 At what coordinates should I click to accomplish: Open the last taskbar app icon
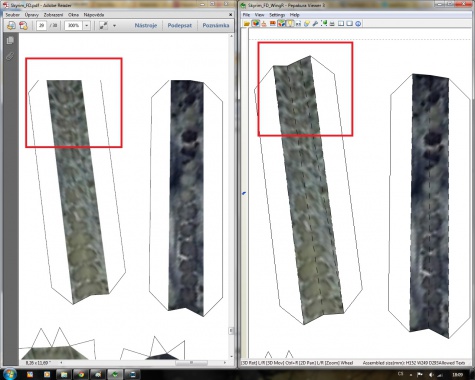pyautogui.click(x=133, y=374)
